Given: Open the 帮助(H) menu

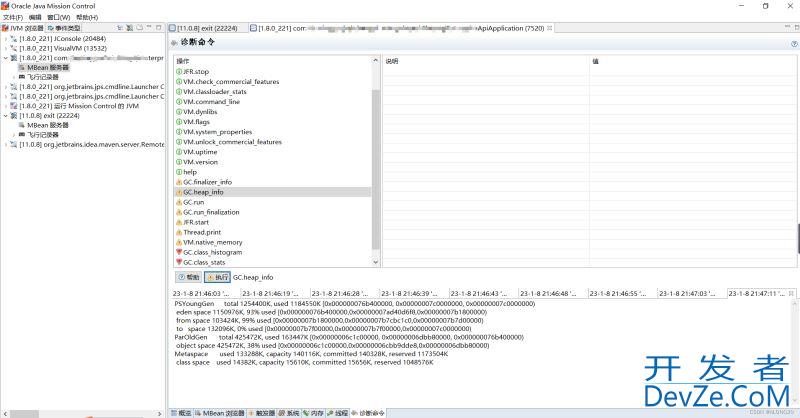Looking at the screenshot, I should click(x=87, y=17).
